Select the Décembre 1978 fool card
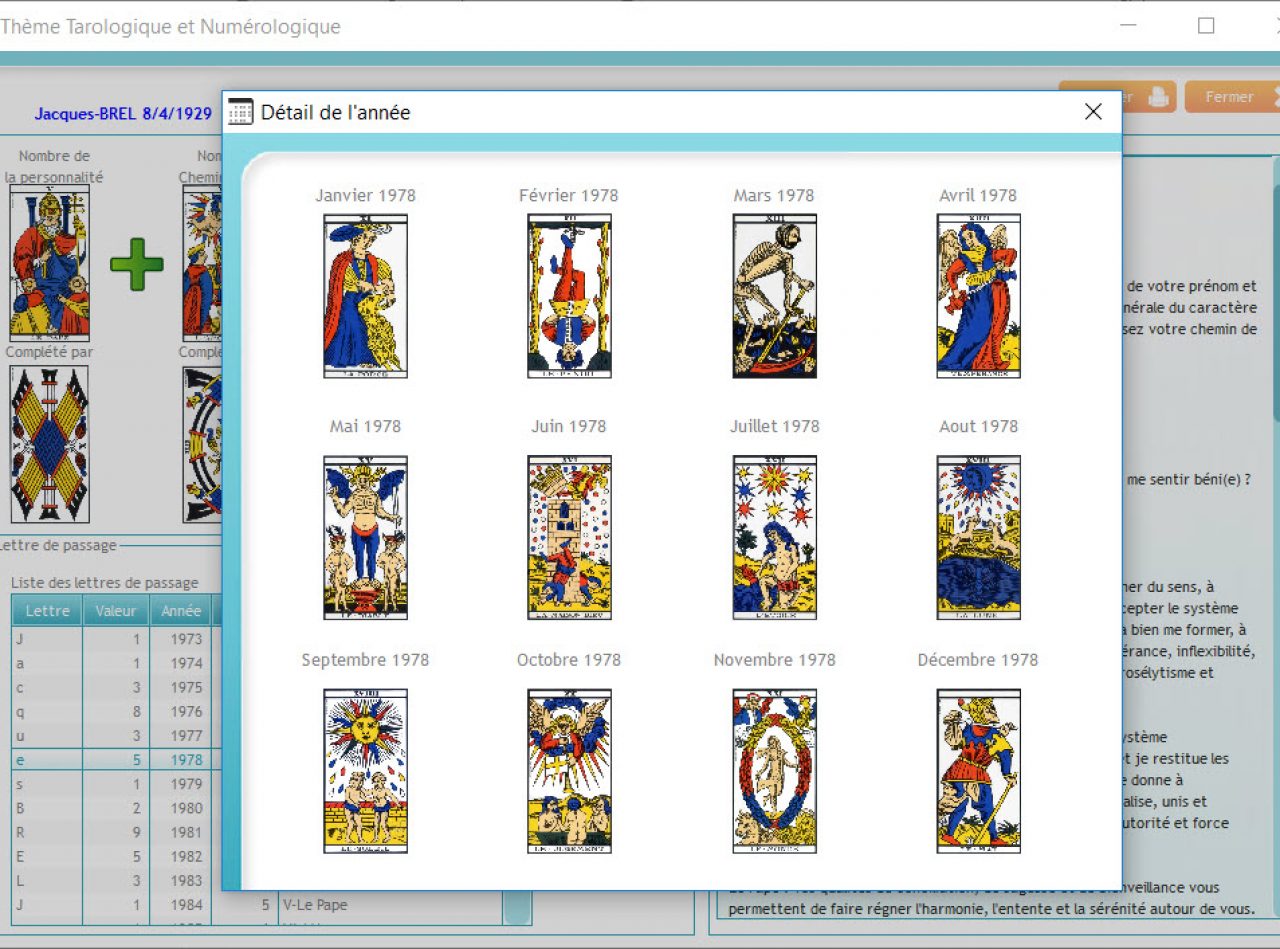This screenshot has height=949, width=1280. [978, 770]
